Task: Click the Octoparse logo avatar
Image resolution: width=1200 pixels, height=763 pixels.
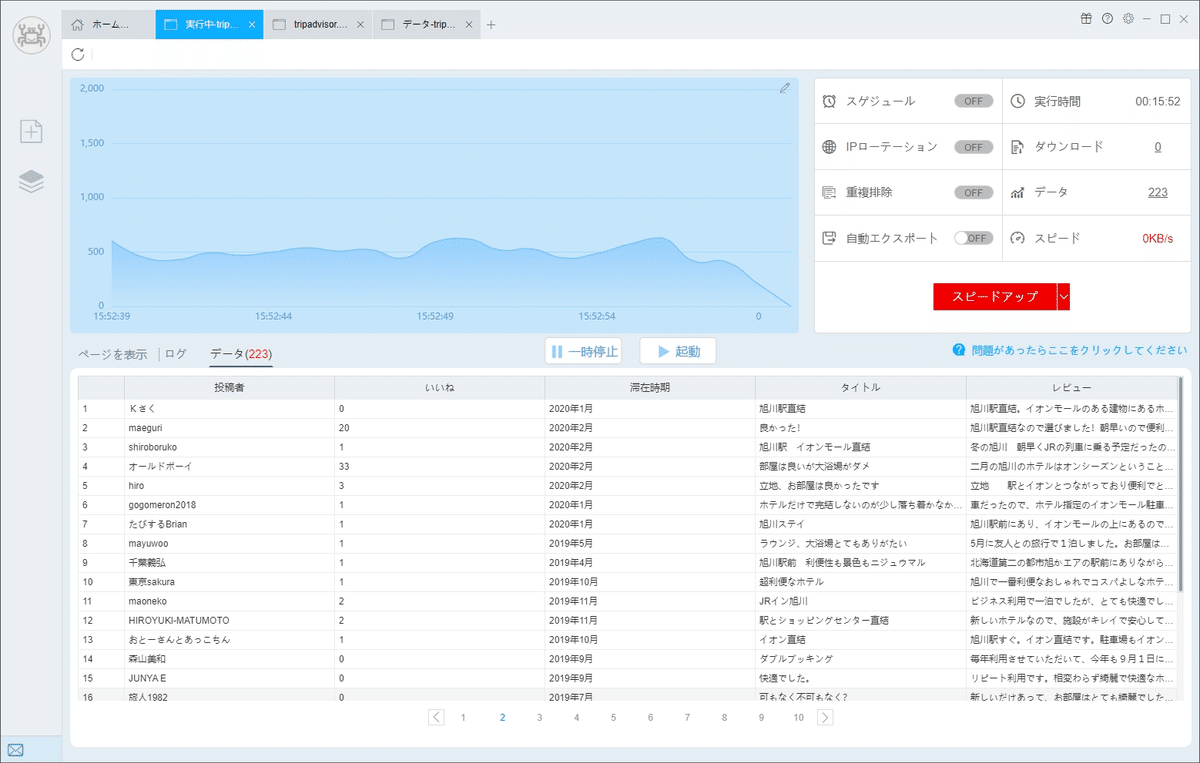Action: pyautogui.click(x=31, y=36)
